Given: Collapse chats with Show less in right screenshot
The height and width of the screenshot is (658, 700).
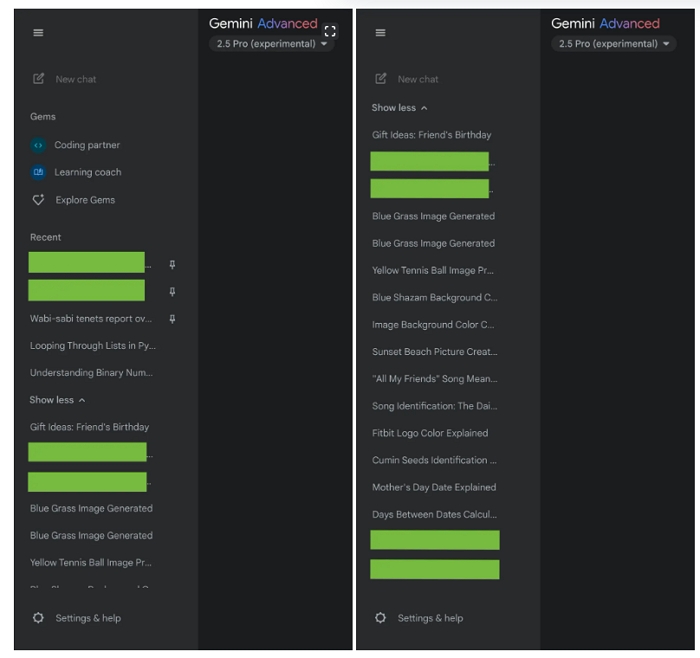Looking at the screenshot, I should pos(400,108).
